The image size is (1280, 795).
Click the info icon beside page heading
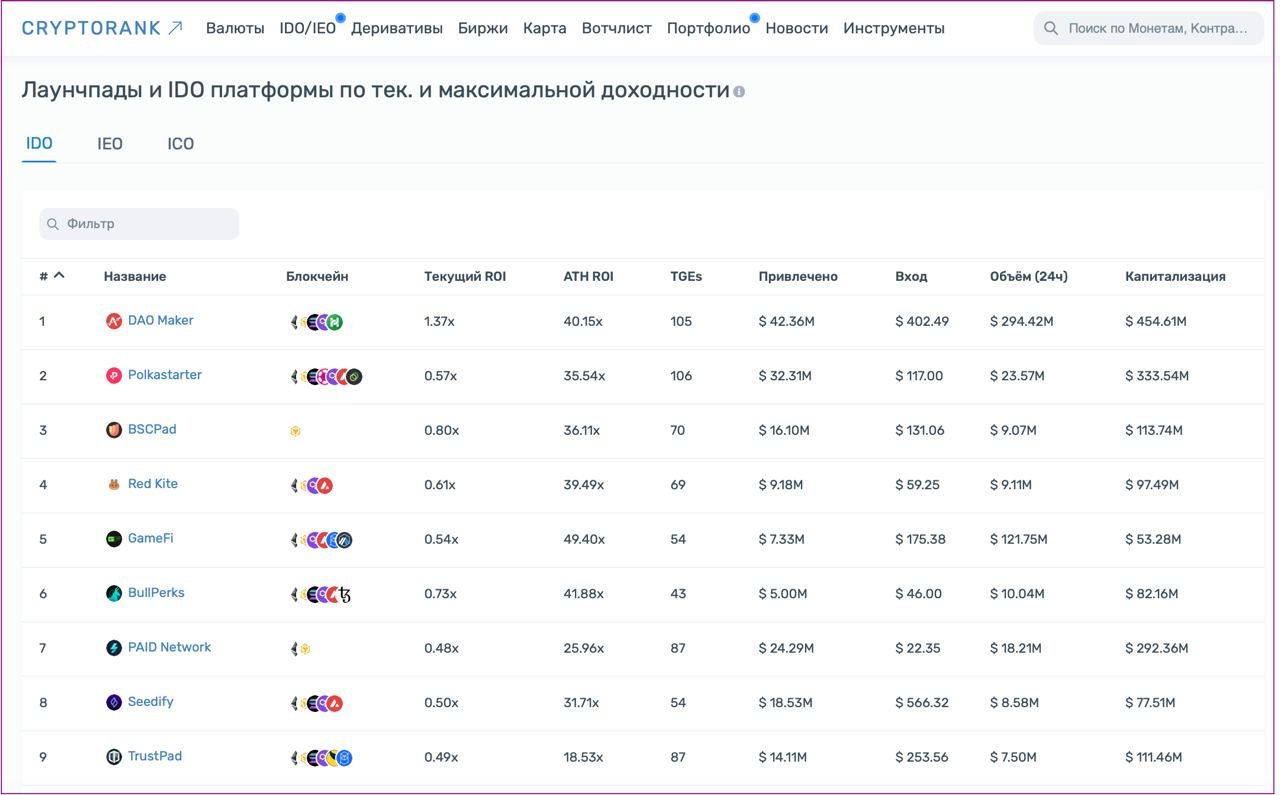click(x=739, y=92)
